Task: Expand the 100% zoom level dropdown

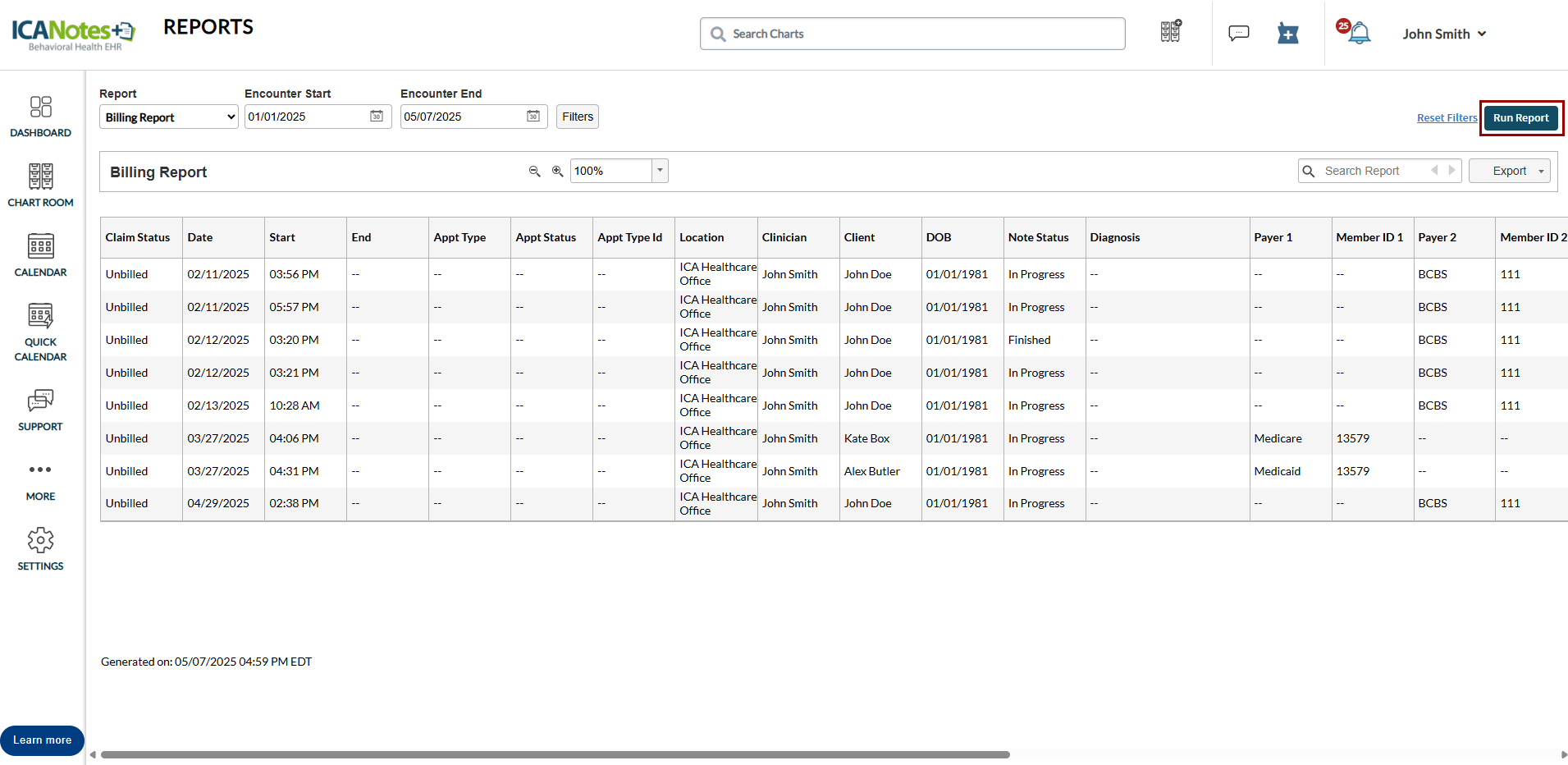Action: click(660, 171)
